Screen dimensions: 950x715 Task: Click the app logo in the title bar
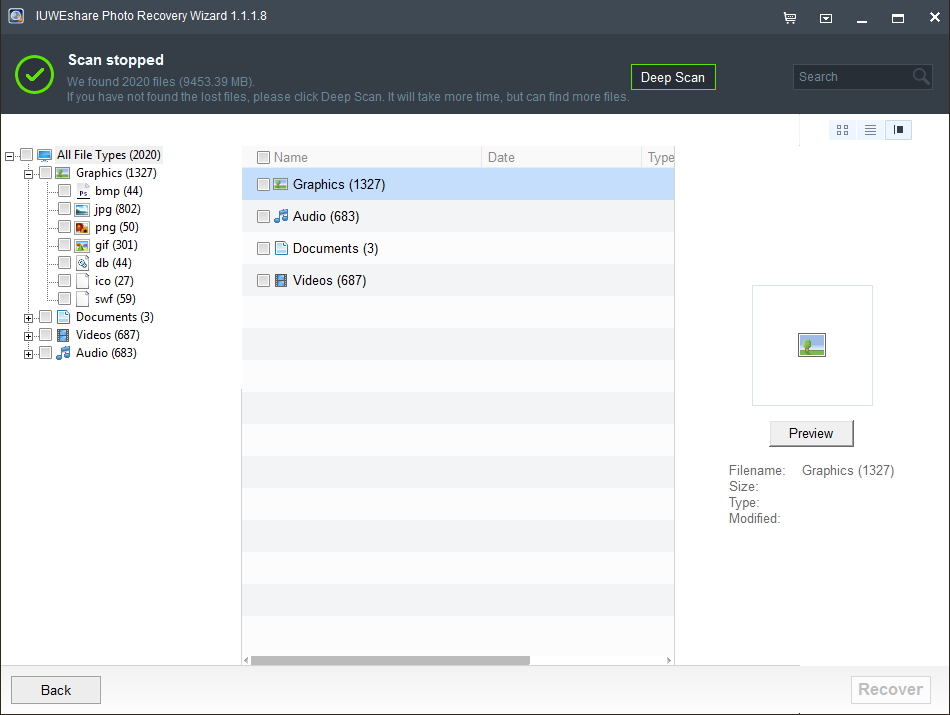coord(16,16)
